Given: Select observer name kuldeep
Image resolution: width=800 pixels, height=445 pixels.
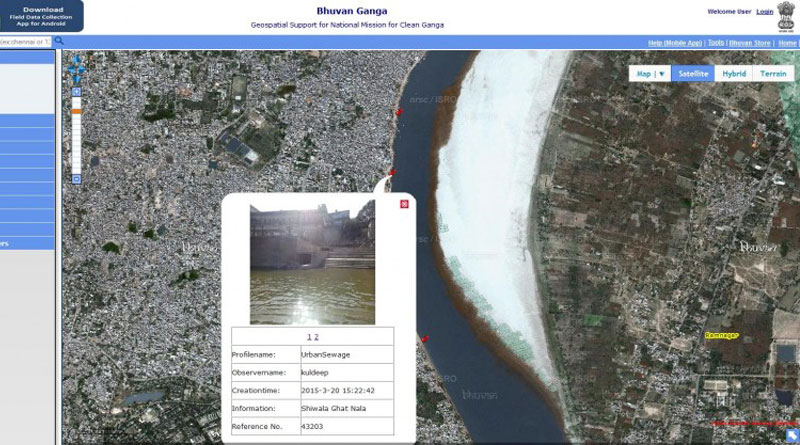Looking at the screenshot, I should point(315,373).
